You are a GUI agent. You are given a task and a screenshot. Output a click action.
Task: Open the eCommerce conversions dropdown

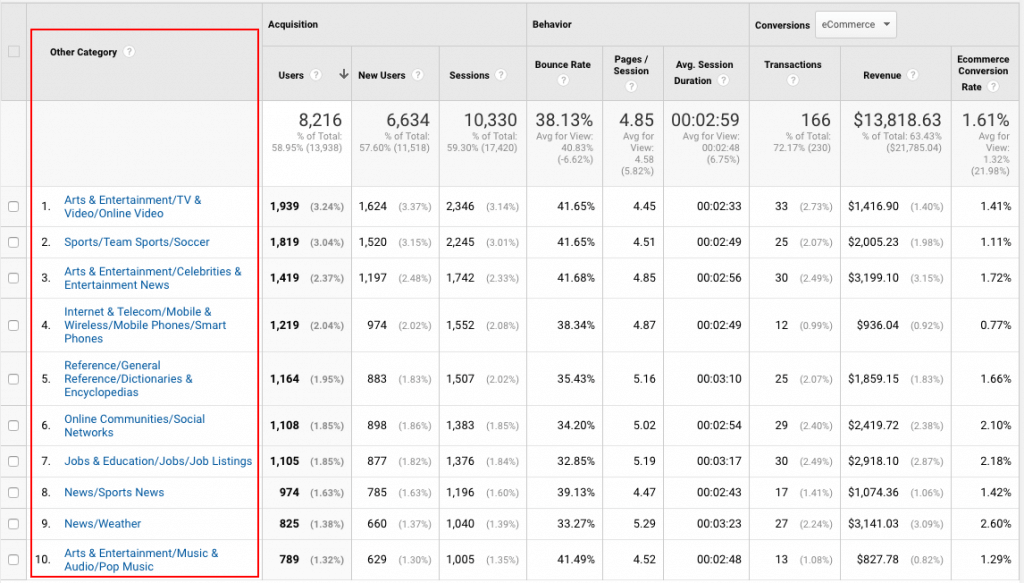pyautogui.click(x=855, y=24)
